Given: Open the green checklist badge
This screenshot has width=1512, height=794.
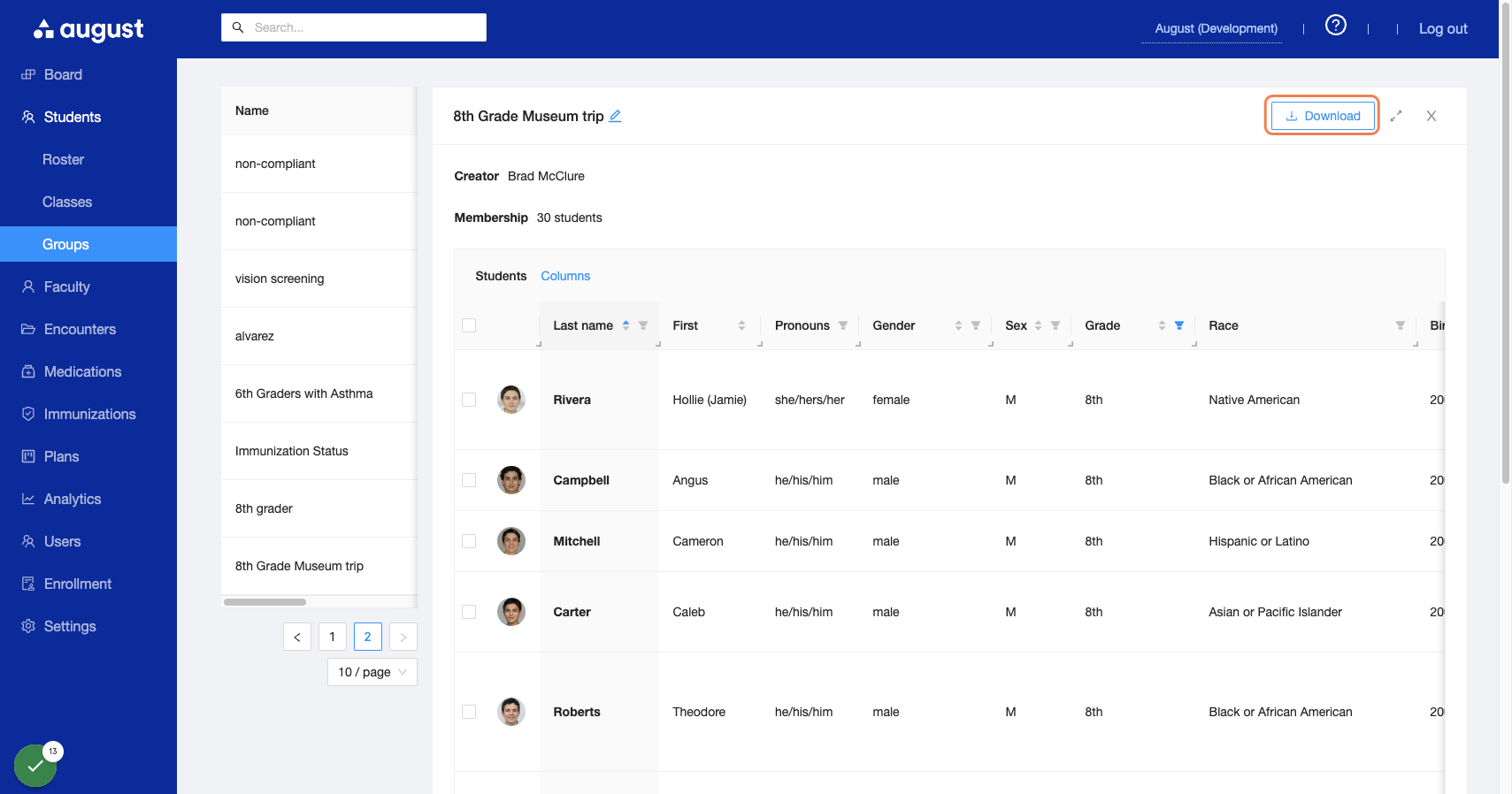Looking at the screenshot, I should click(35, 765).
